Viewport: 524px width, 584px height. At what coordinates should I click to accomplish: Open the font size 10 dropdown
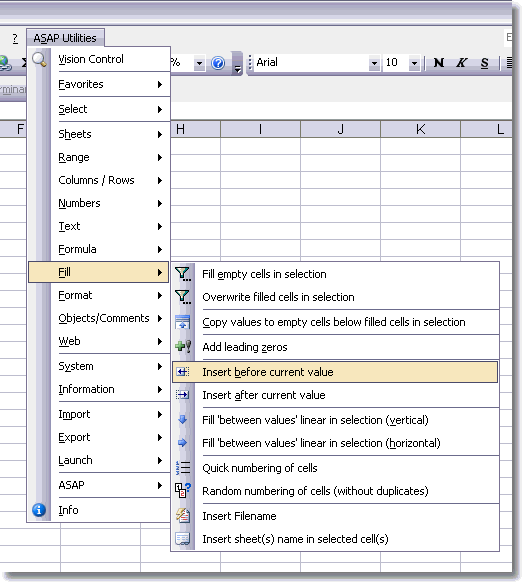coord(414,63)
